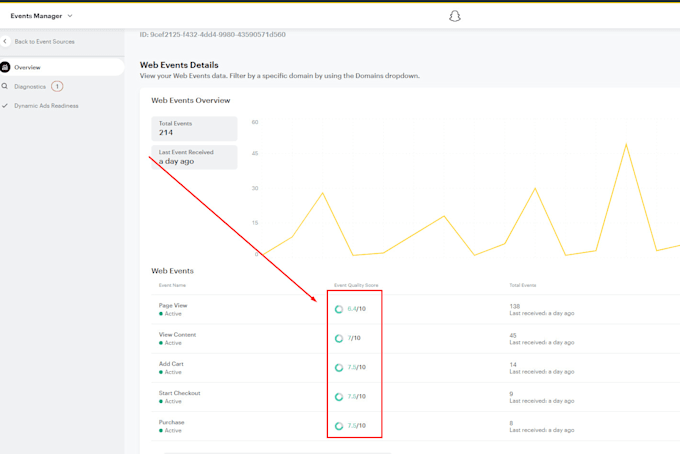Select the Overview sidebar item
This screenshot has width=680, height=454.
click(x=62, y=67)
